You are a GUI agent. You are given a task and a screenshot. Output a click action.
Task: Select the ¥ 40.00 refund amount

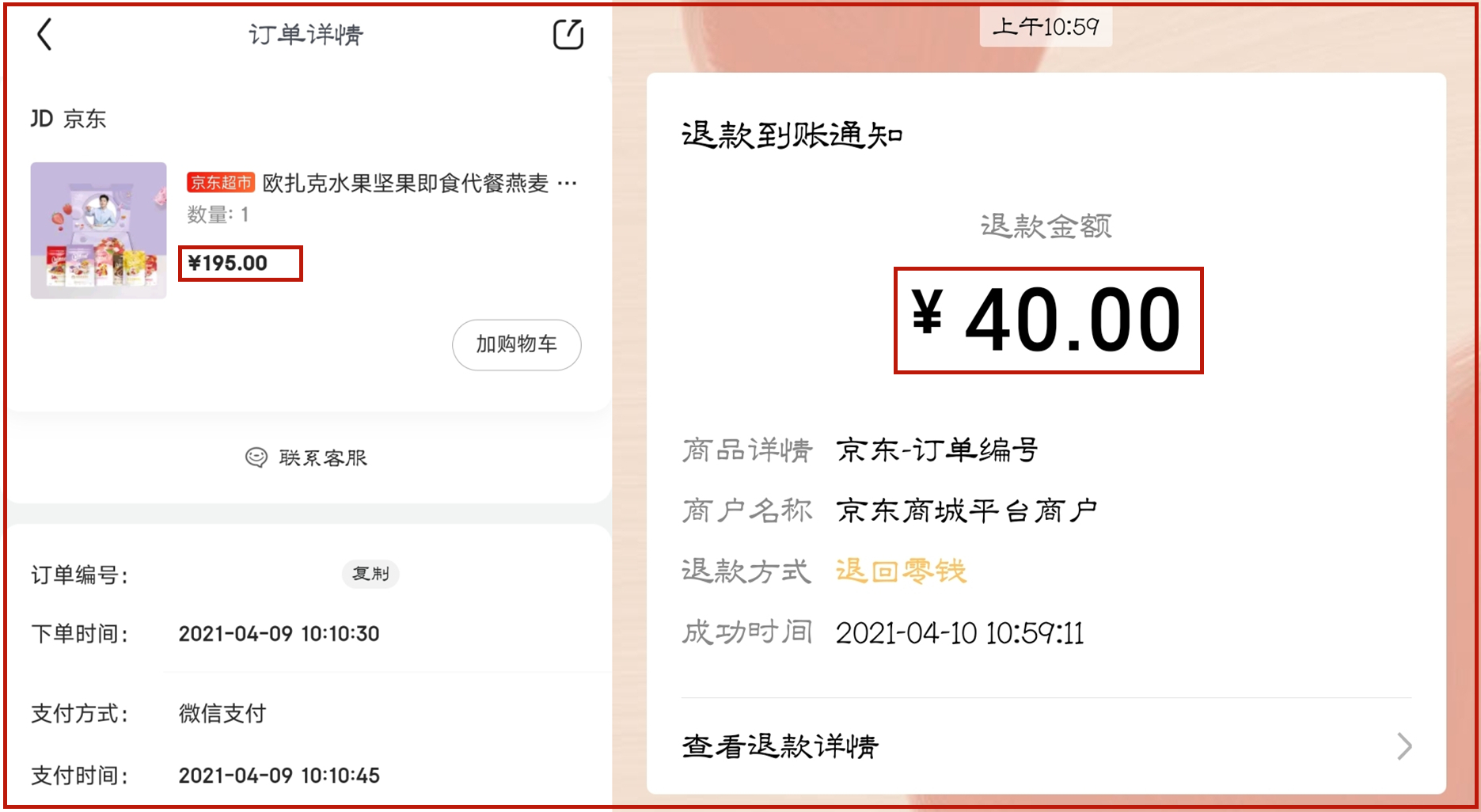1046,320
